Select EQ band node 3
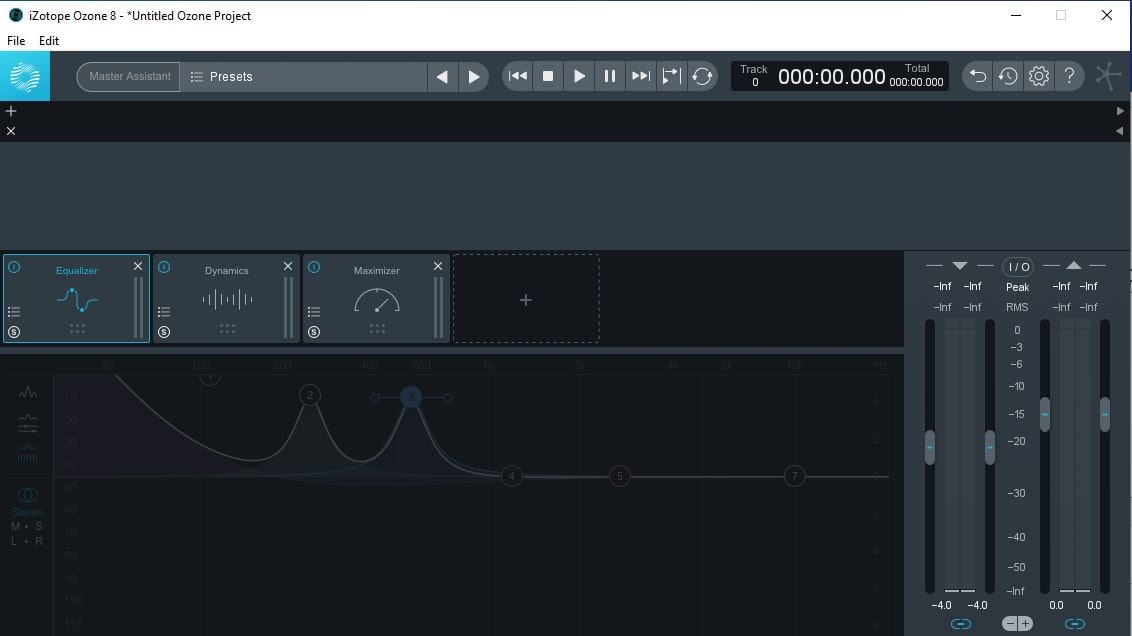 (411, 397)
